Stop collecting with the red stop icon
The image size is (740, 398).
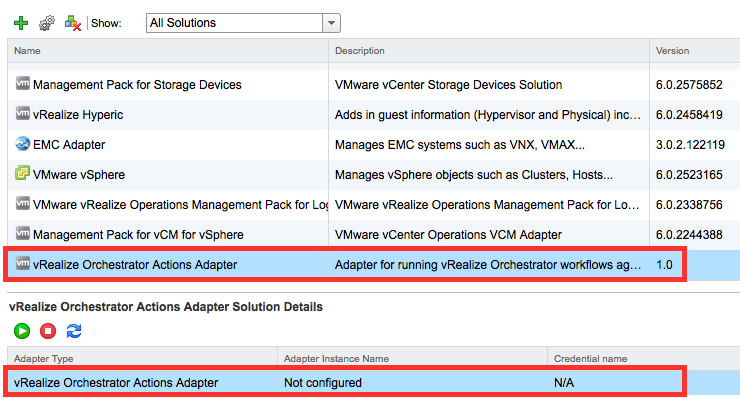coord(48,331)
